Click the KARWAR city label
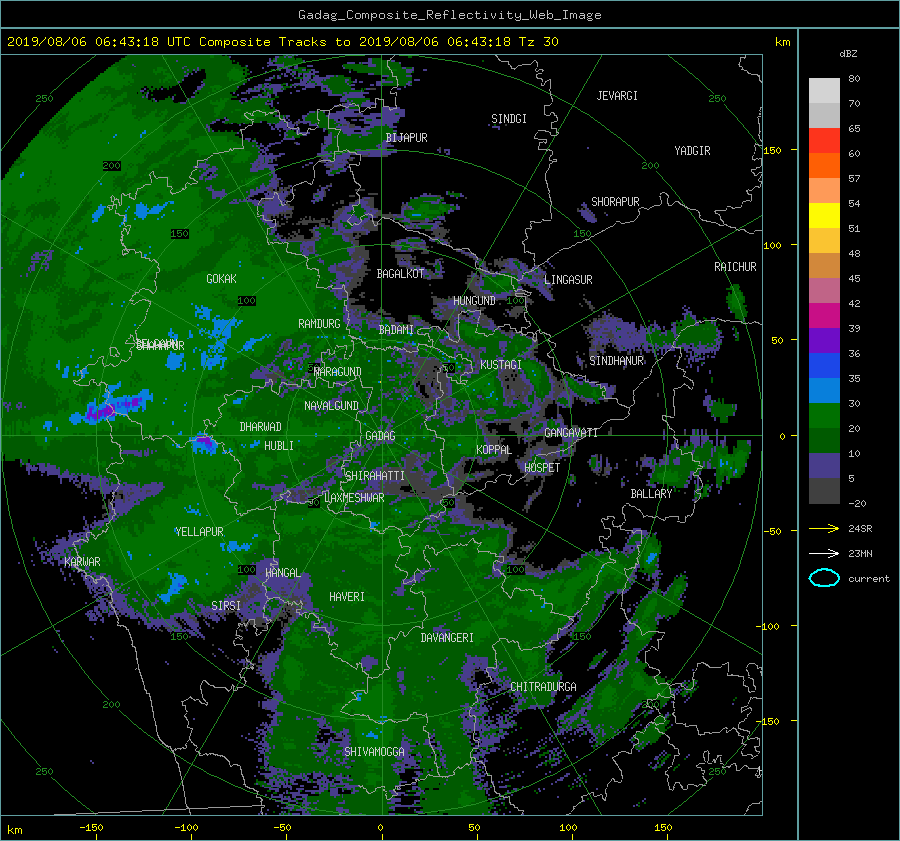The width and height of the screenshot is (900, 841). point(82,562)
